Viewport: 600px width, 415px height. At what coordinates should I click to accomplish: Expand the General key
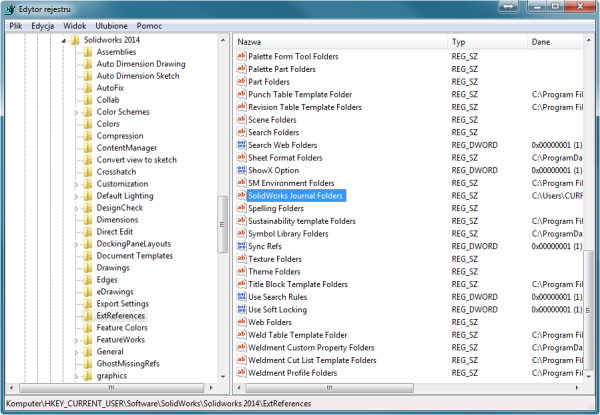(x=76, y=352)
